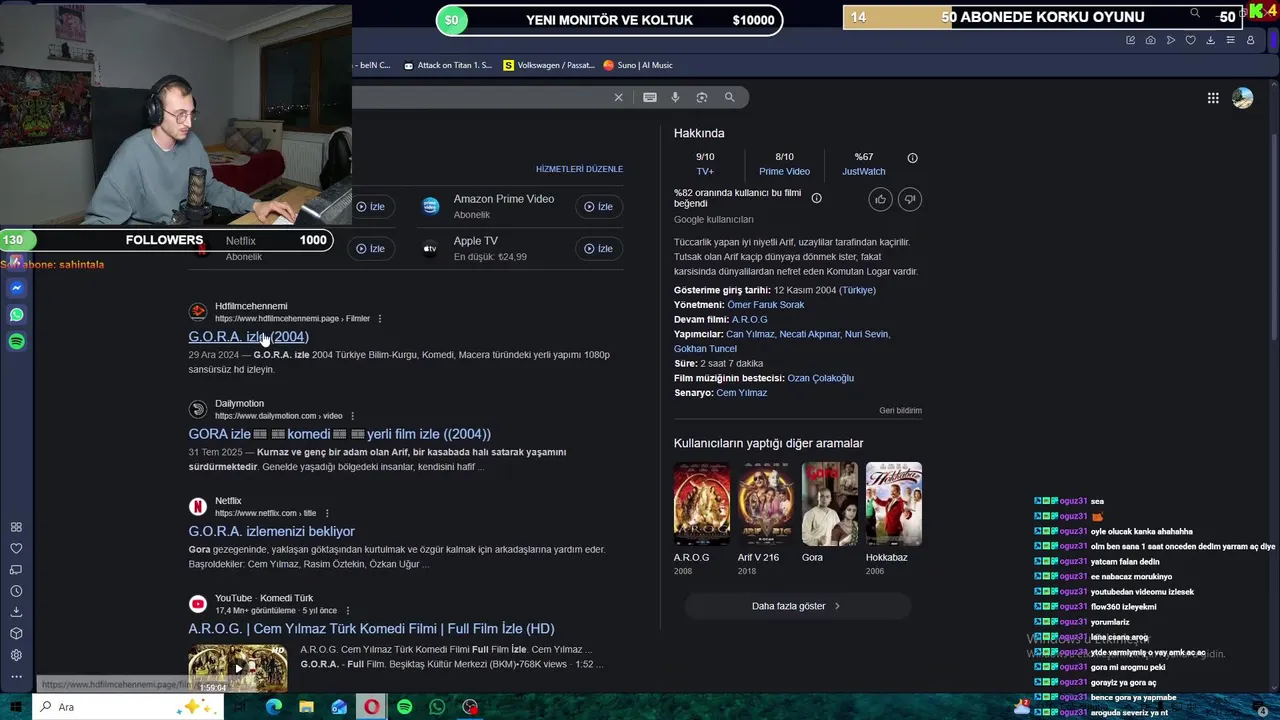Open sidebar three-dot more options

[16, 677]
